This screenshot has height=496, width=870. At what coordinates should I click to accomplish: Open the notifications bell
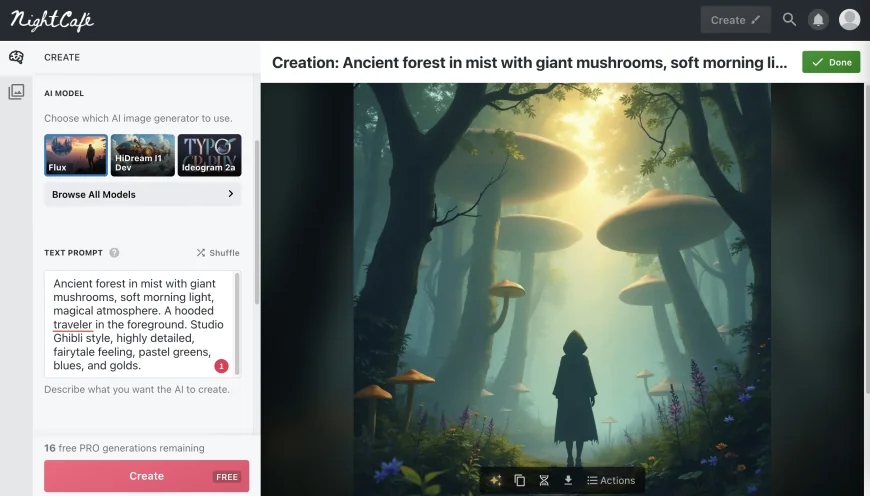818,20
